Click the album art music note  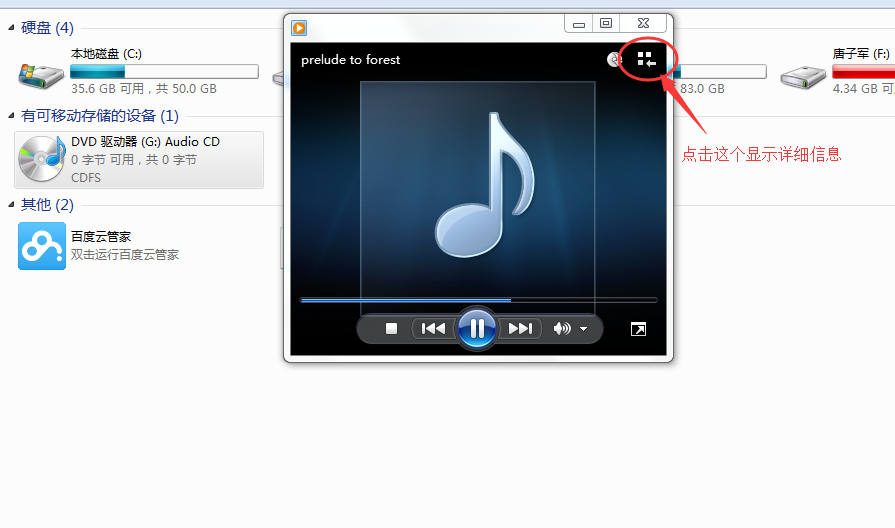(x=485, y=184)
